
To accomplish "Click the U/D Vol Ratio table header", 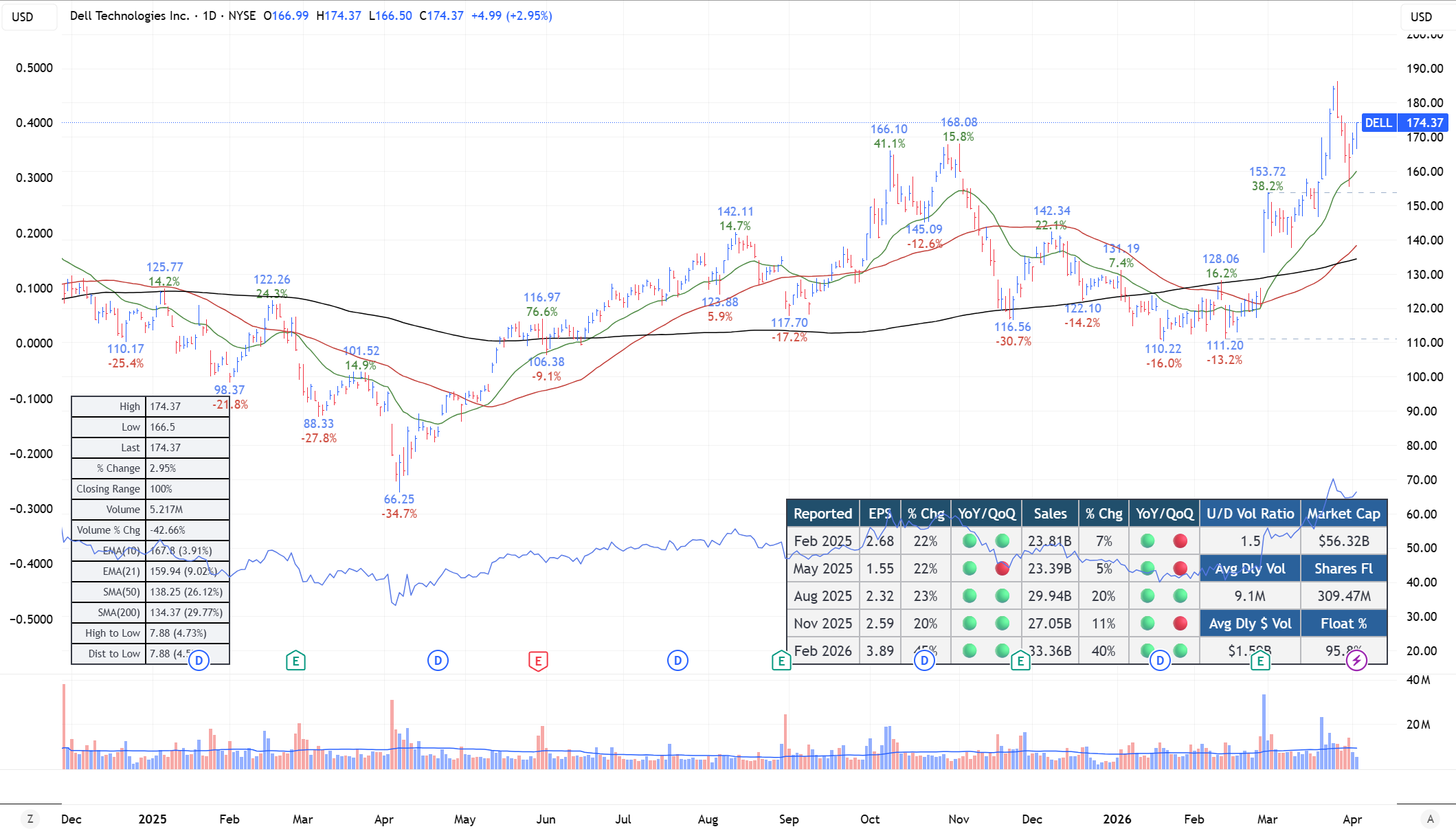I will pyautogui.click(x=1250, y=514).
